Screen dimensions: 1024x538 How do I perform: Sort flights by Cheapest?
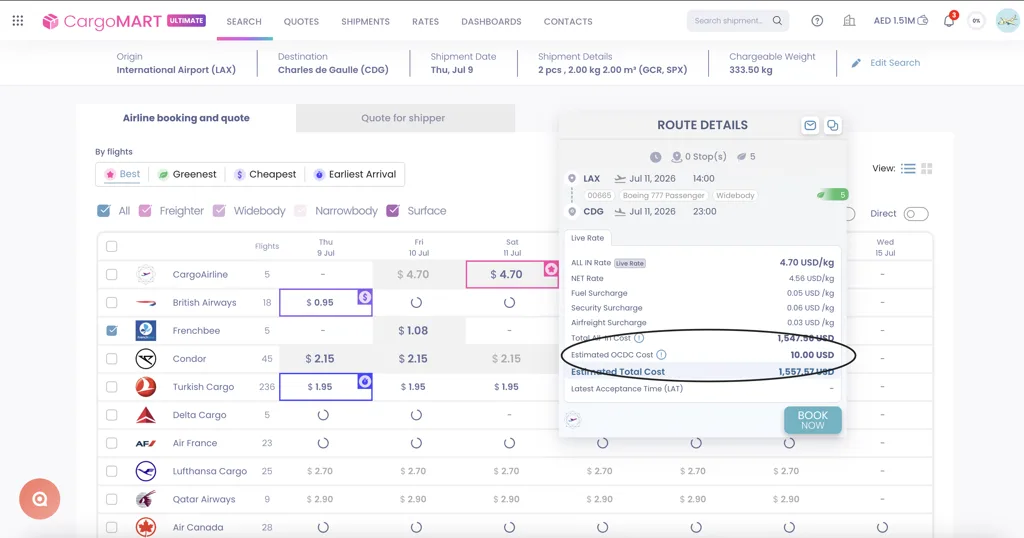[x=265, y=174]
